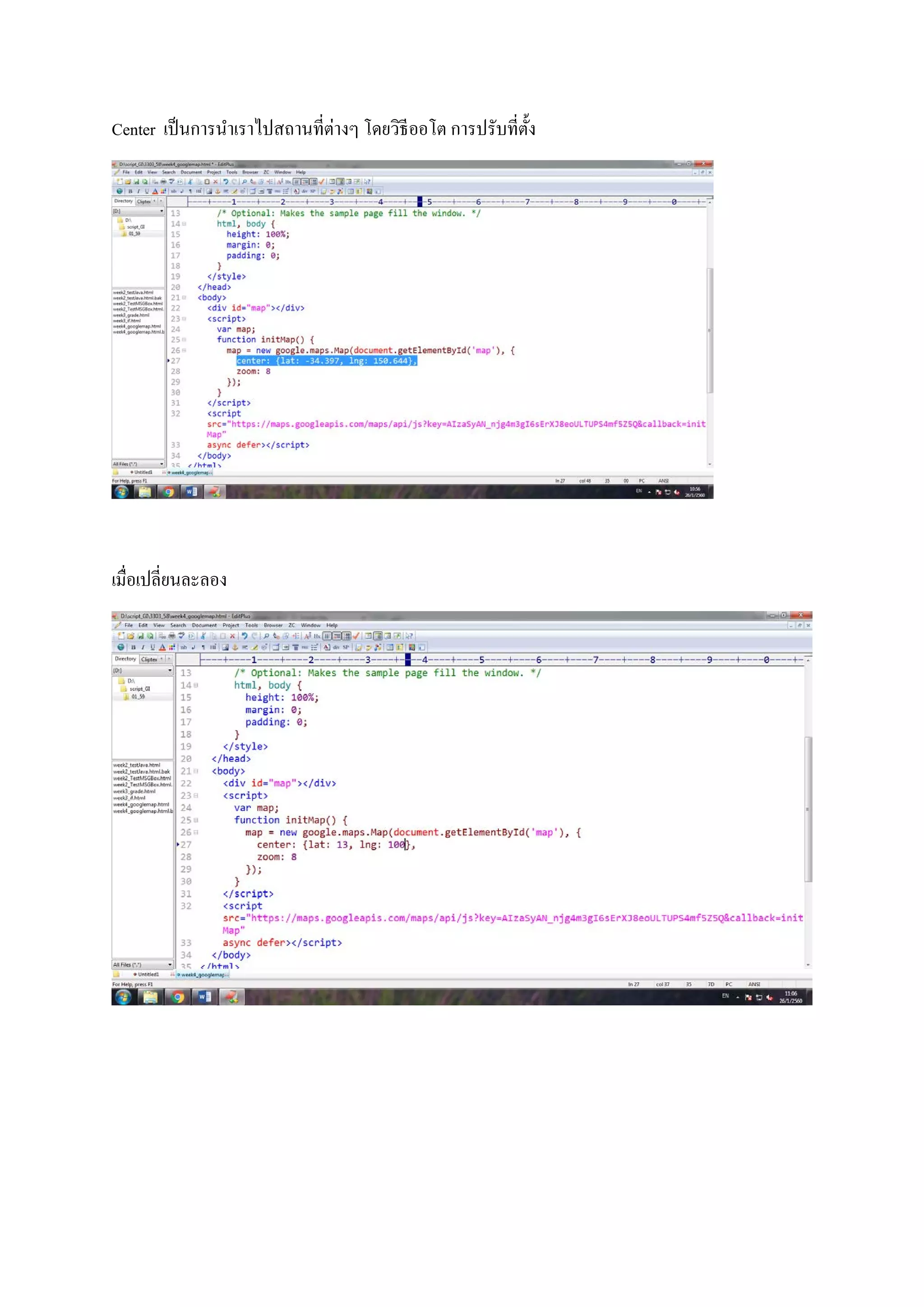Collapse fold marker at line 25 in lower editor
This screenshot has height=1307, width=924.
coord(196,820)
